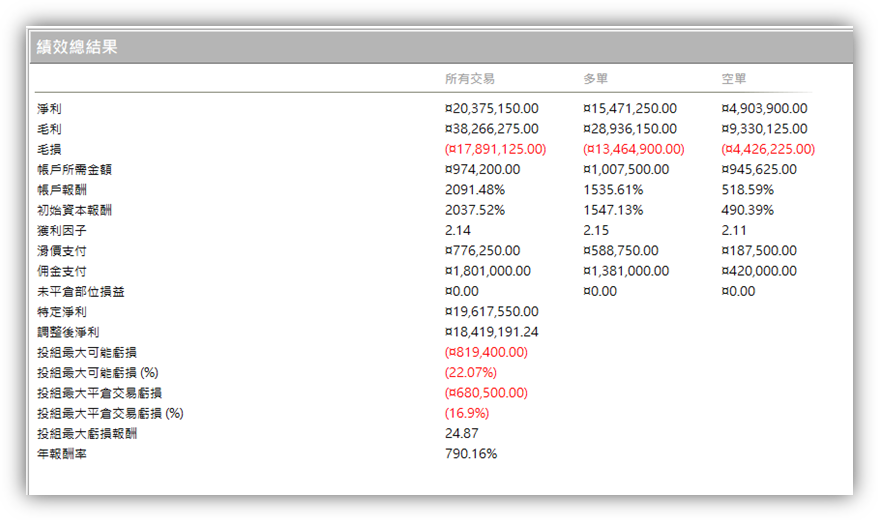Click the 績效總結果 panel header
878x520 pixels.
(441, 46)
